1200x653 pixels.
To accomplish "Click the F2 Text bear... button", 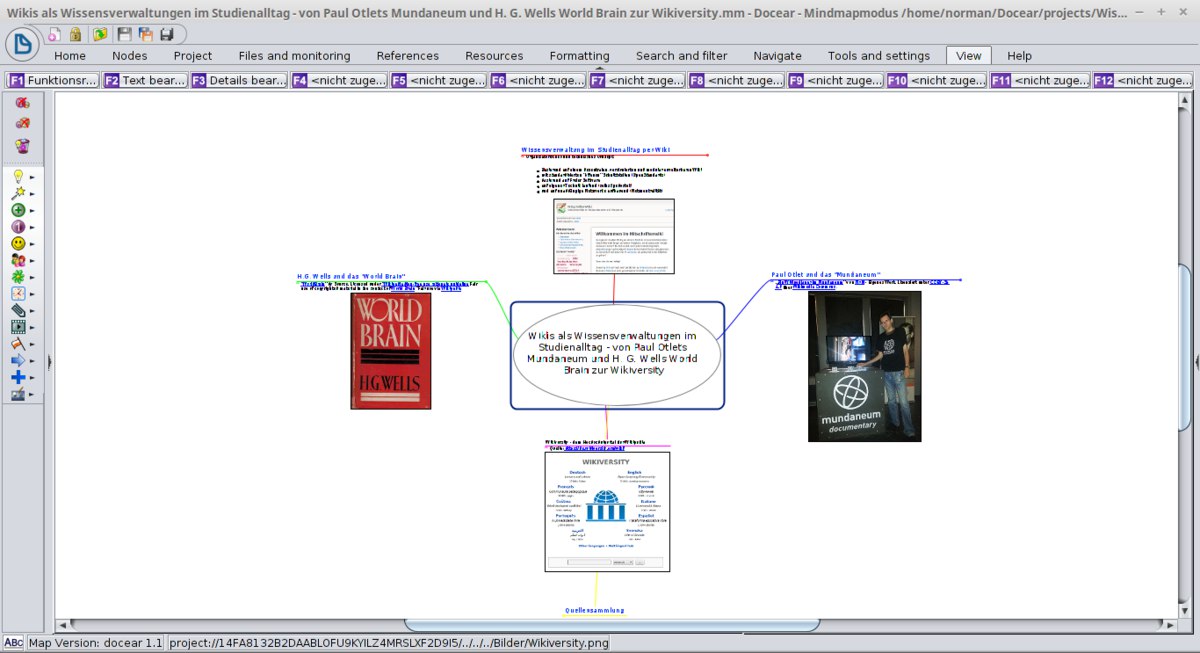I will click(145, 80).
